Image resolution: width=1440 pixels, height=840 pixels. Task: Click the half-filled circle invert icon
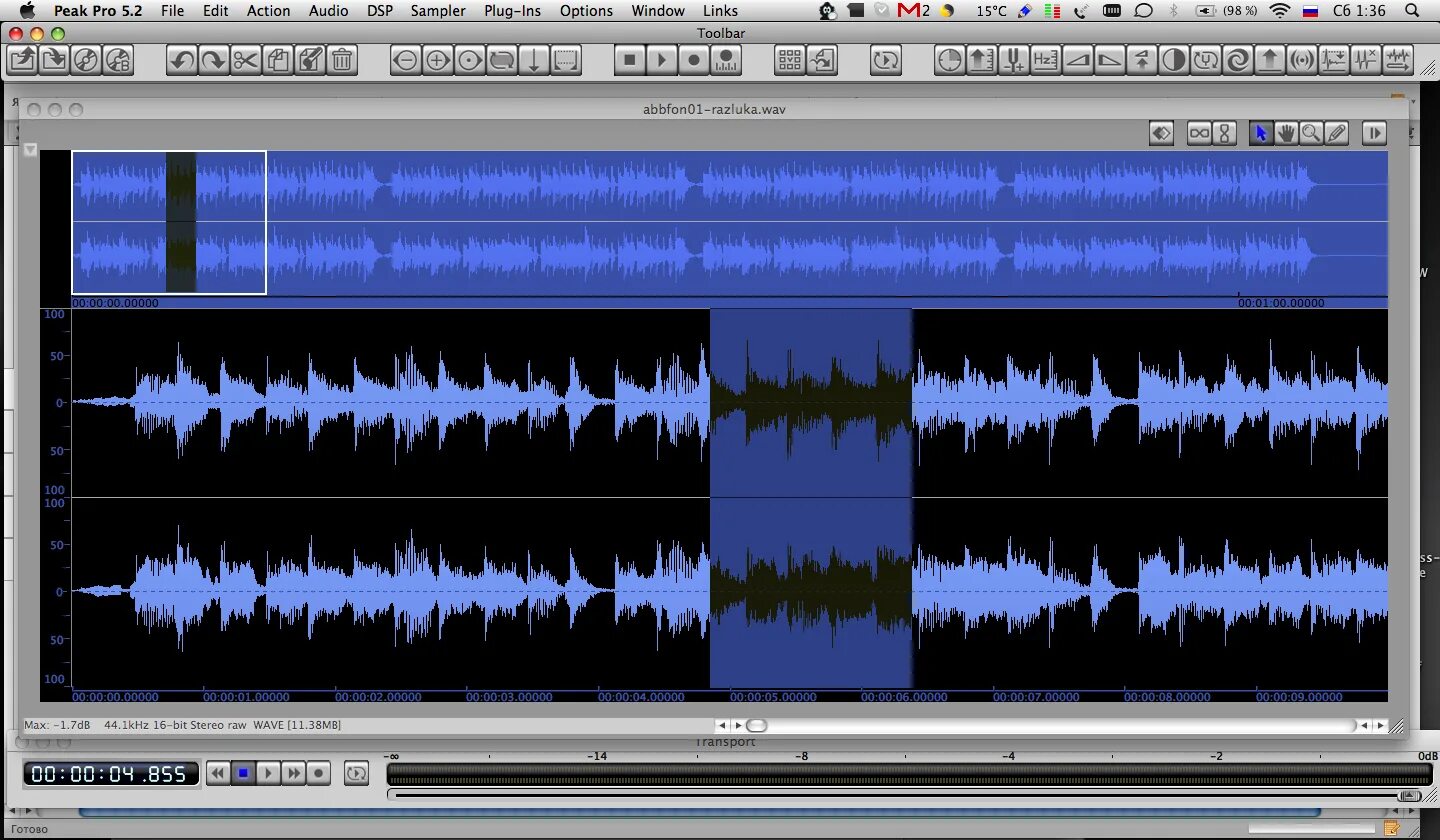[x=1173, y=60]
